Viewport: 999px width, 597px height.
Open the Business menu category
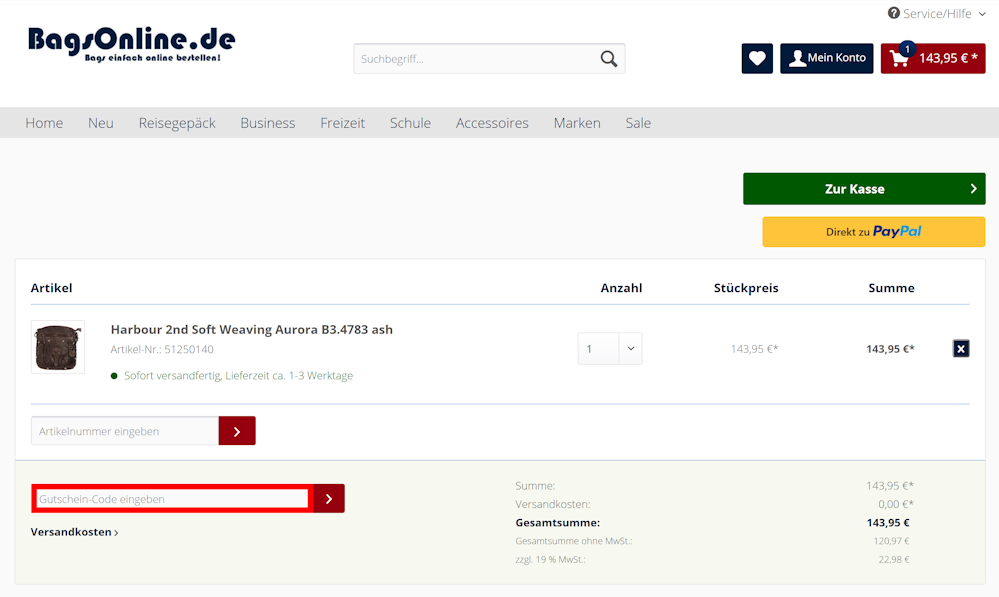(268, 123)
